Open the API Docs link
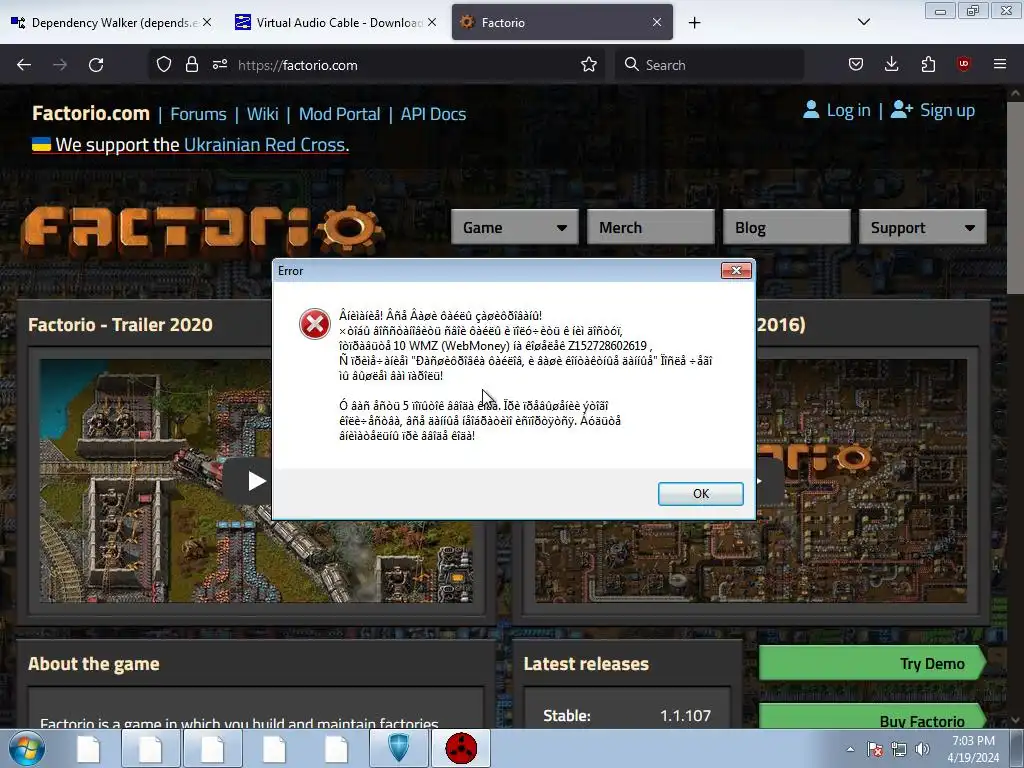 click(x=433, y=114)
